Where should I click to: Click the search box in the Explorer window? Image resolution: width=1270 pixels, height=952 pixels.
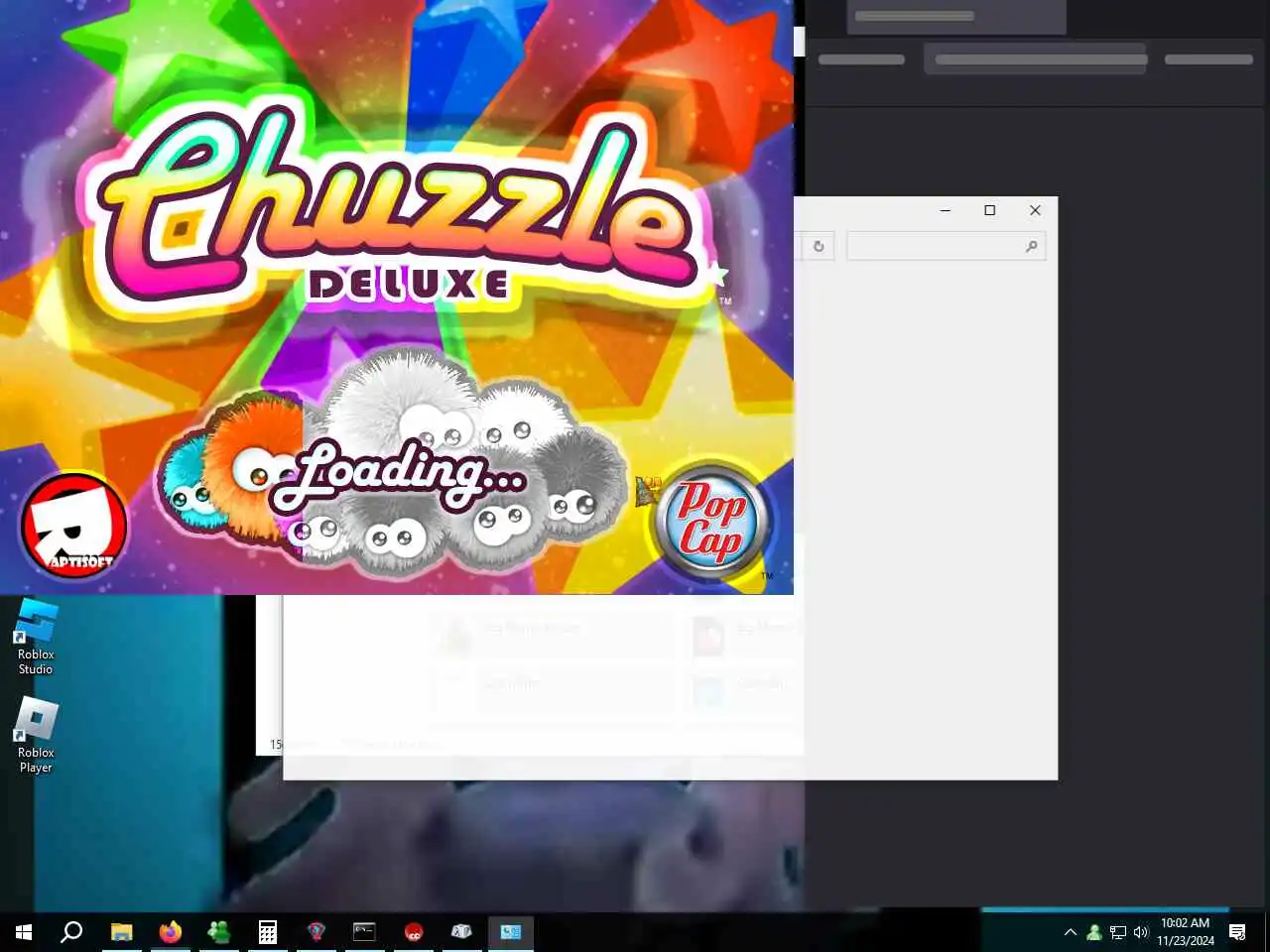pyautogui.click(x=946, y=246)
